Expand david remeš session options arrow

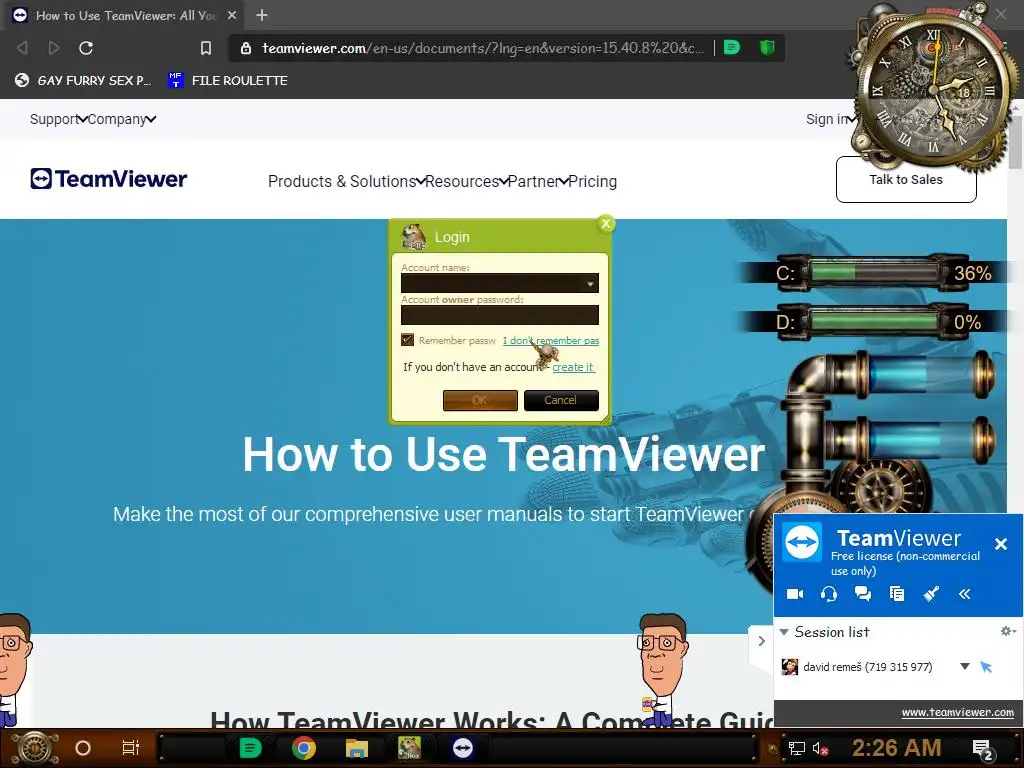(x=965, y=666)
